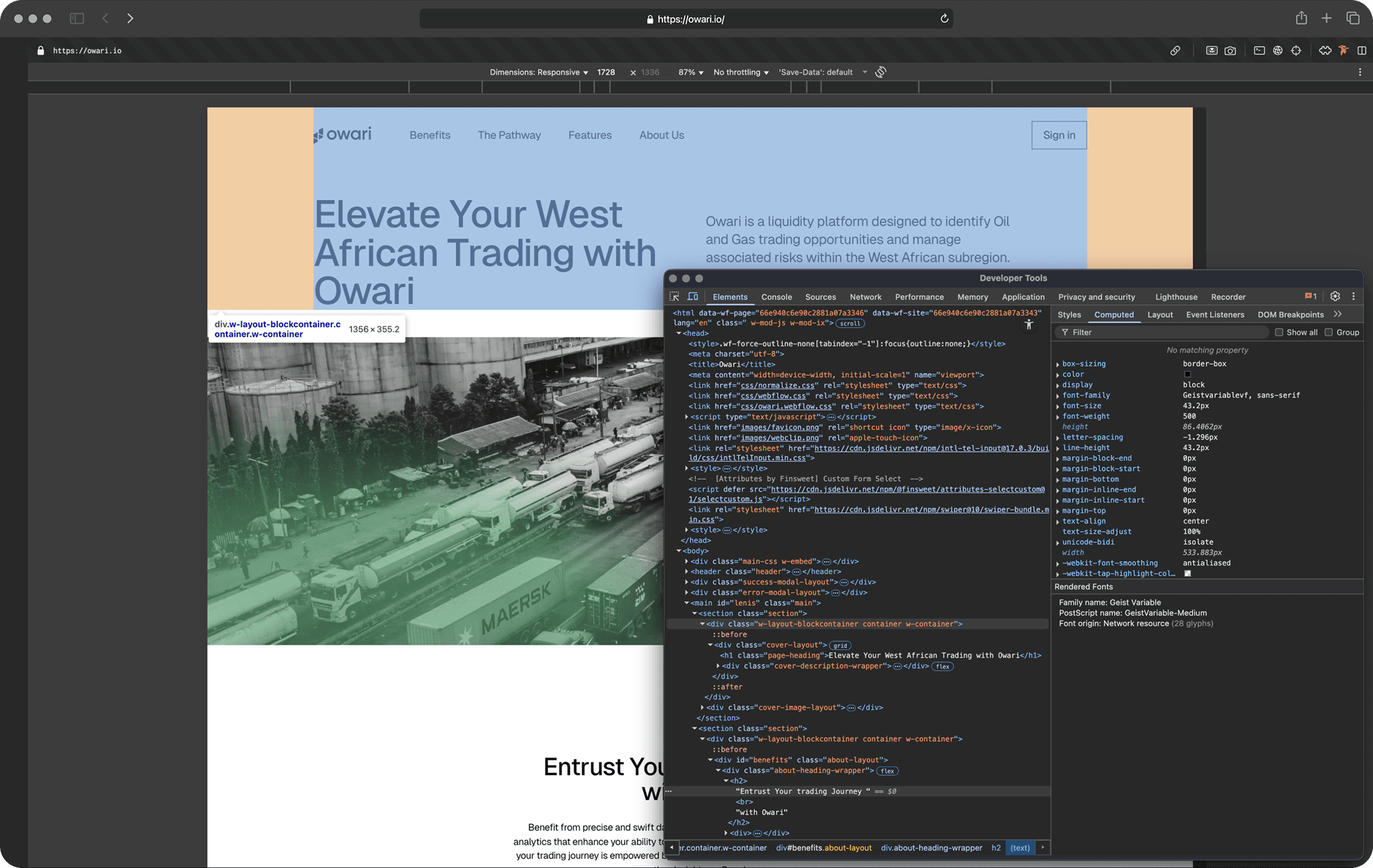Enable the Group checkbox
The image size is (1373, 868).
pyautogui.click(x=1329, y=333)
